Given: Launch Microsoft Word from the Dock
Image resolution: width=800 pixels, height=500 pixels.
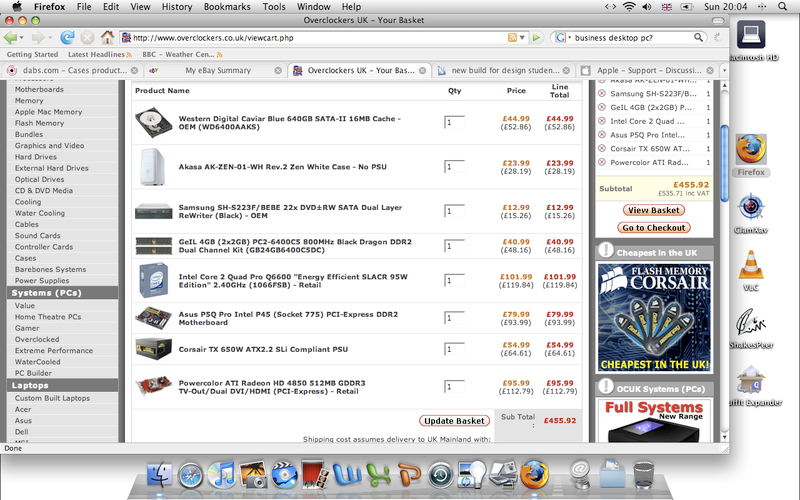Looking at the screenshot, I should pos(347,475).
